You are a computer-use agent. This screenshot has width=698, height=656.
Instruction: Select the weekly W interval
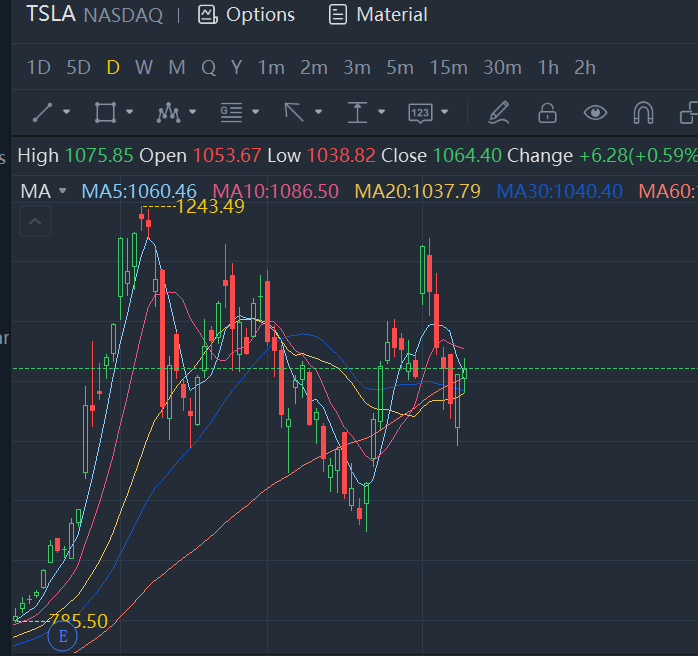coord(144,68)
